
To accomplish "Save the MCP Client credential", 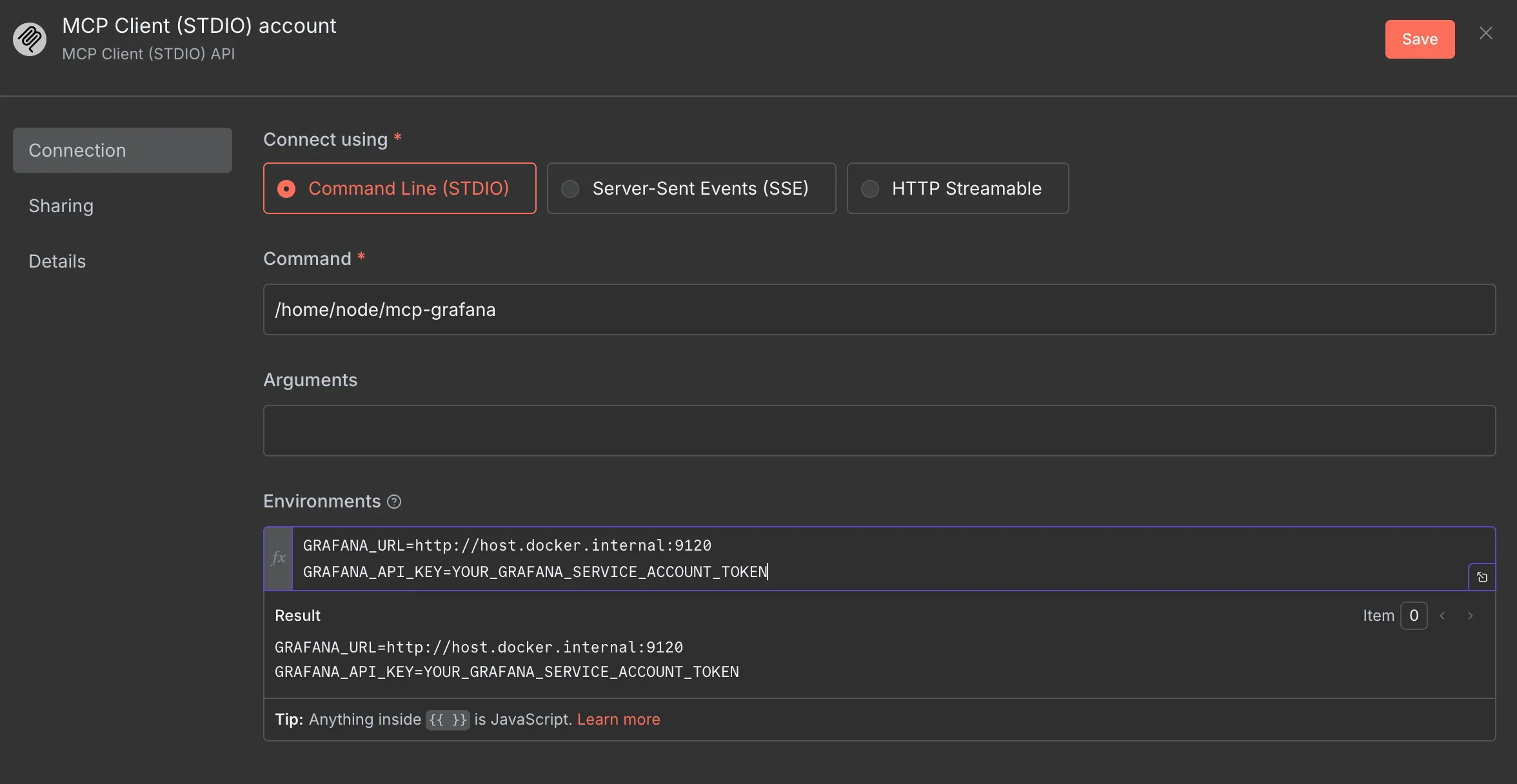I will (x=1420, y=39).
